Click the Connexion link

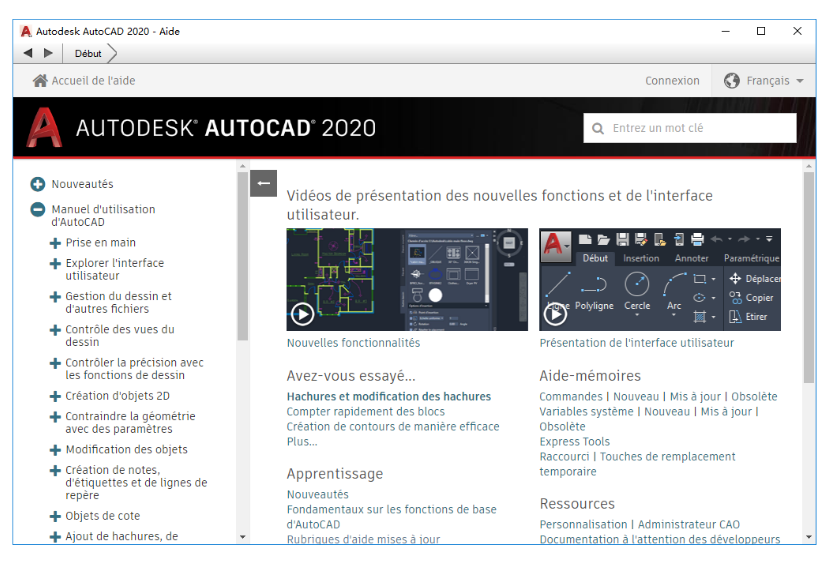(x=672, y=80)
